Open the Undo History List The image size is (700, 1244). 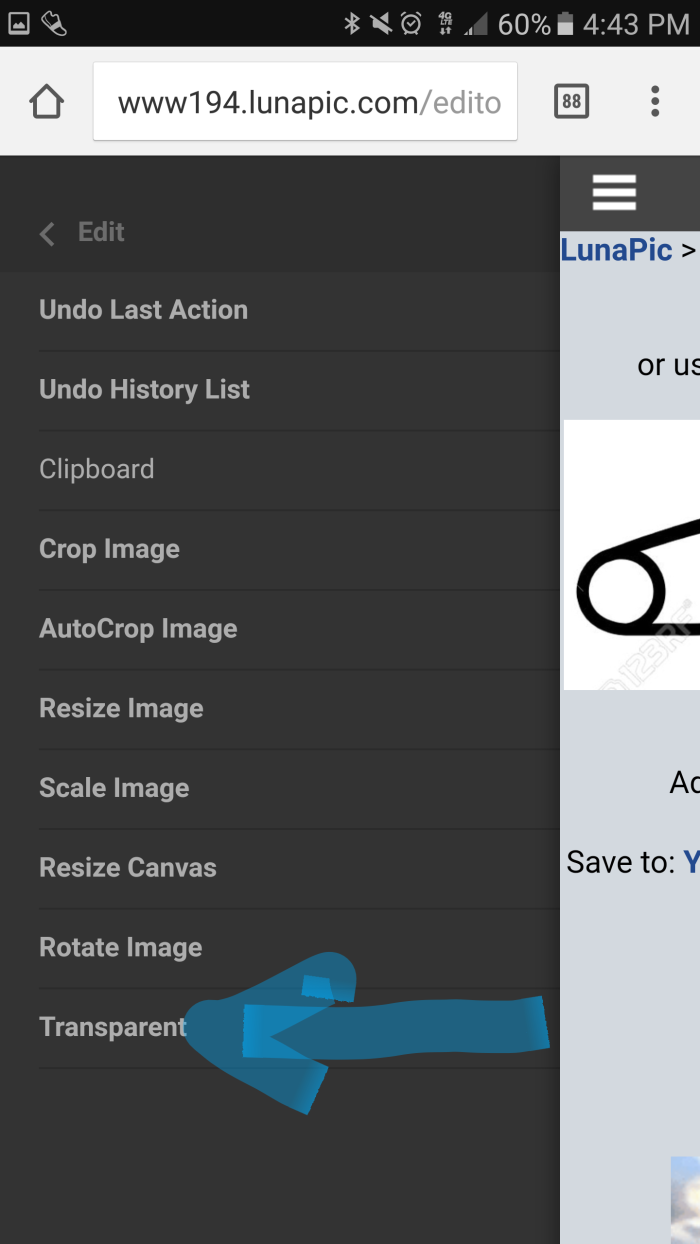click(x=144, y=390)
